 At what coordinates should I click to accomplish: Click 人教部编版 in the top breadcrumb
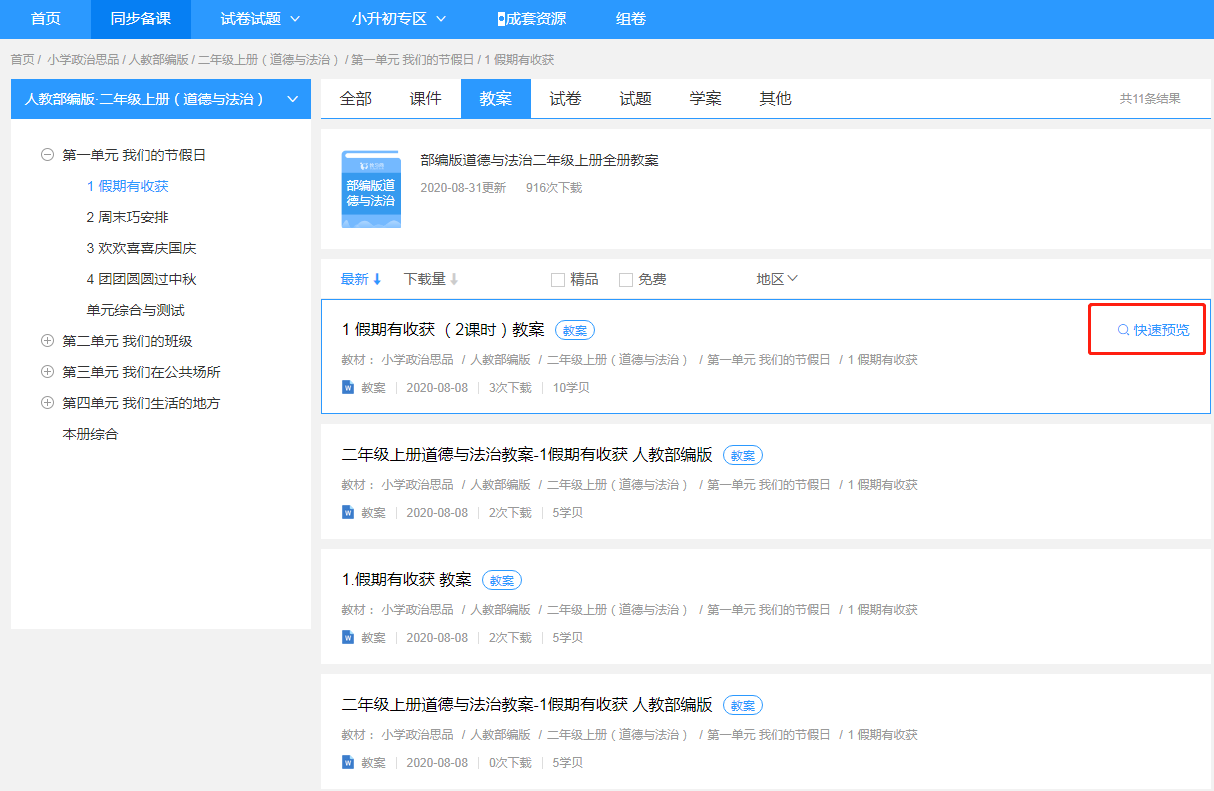pos(159,60)
